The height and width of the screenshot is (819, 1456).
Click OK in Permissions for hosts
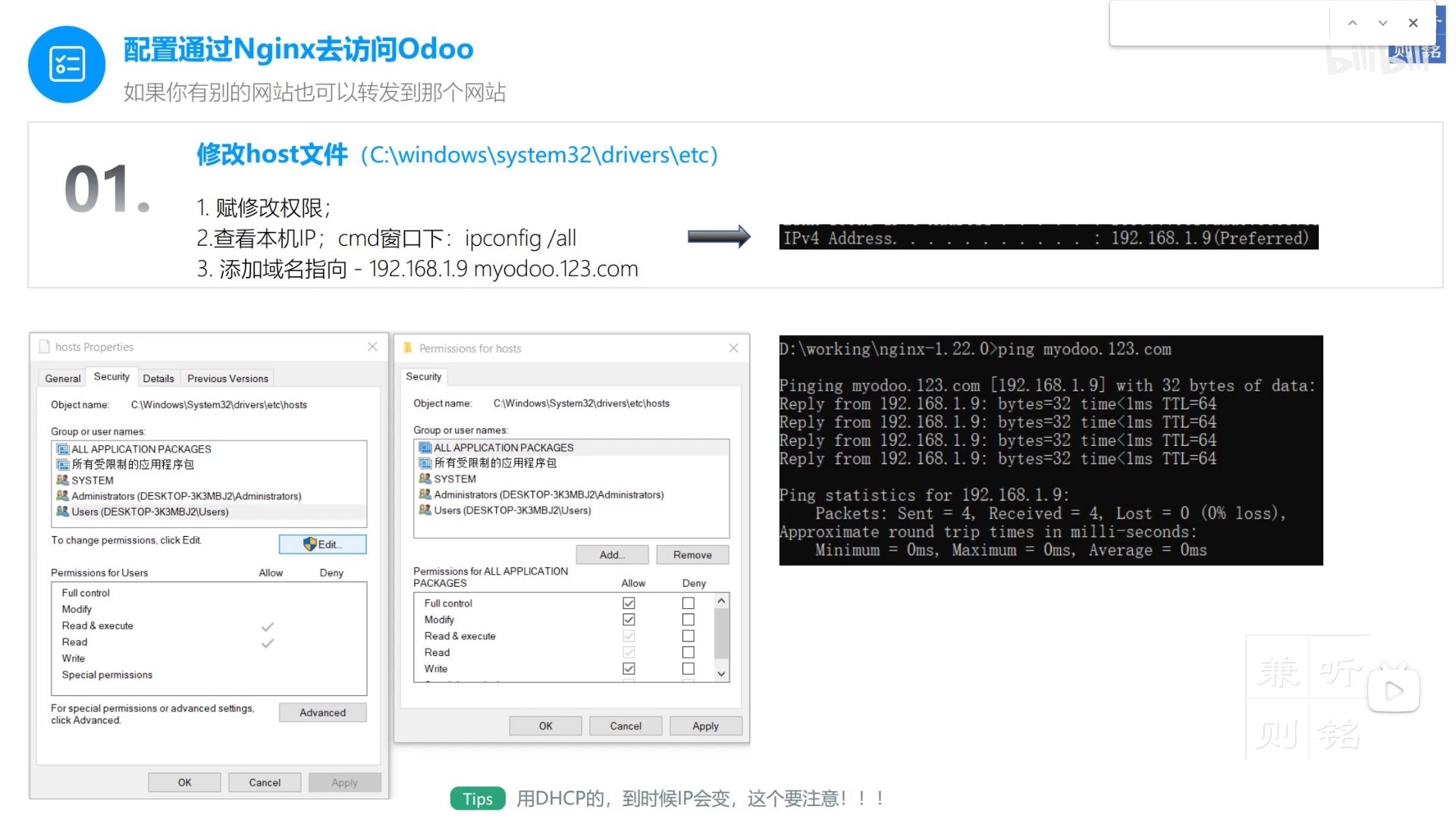(545, 726)
